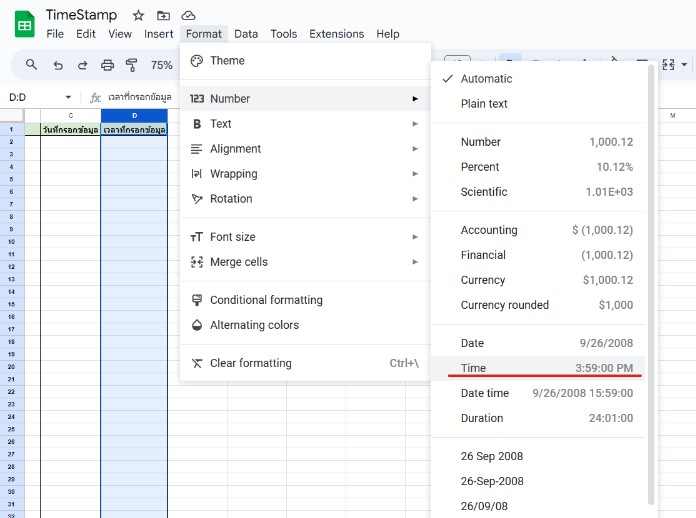This screenshot has width=696, height=518.
Task: Apply the Currency $1,000.12 format
Action: (538, 280)
